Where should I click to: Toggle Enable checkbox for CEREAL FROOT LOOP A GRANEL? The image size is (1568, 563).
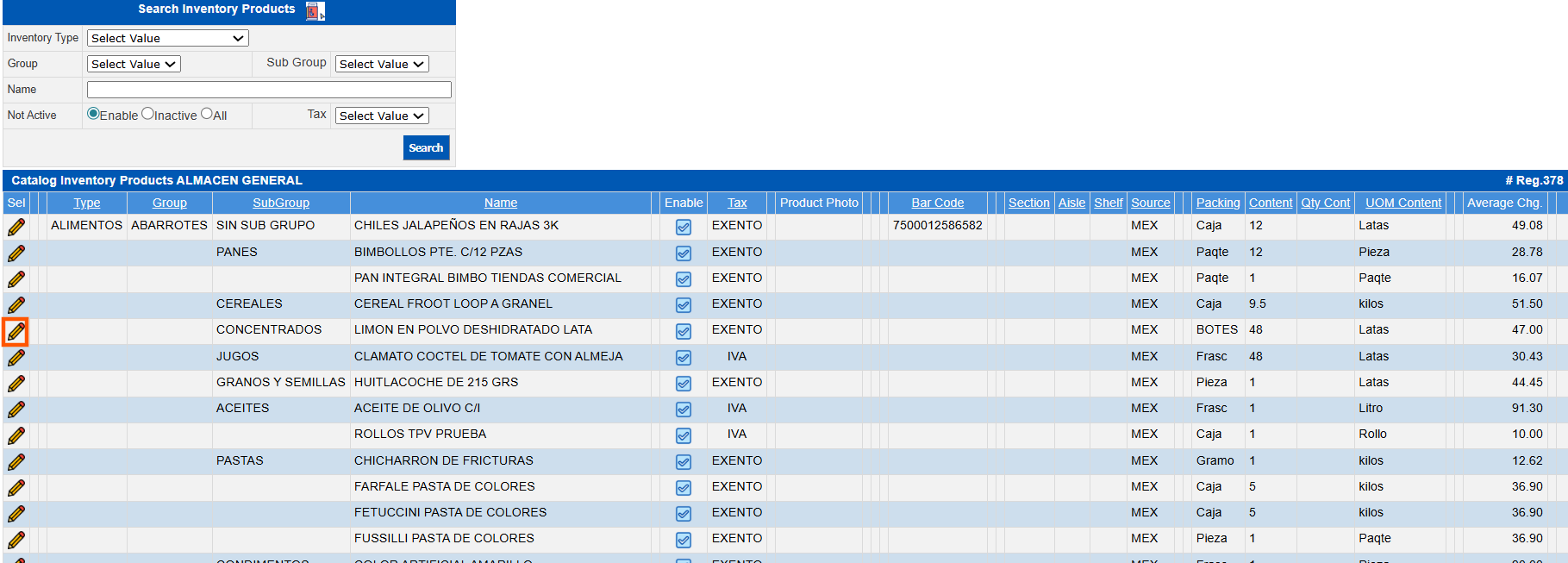(684, 305)
